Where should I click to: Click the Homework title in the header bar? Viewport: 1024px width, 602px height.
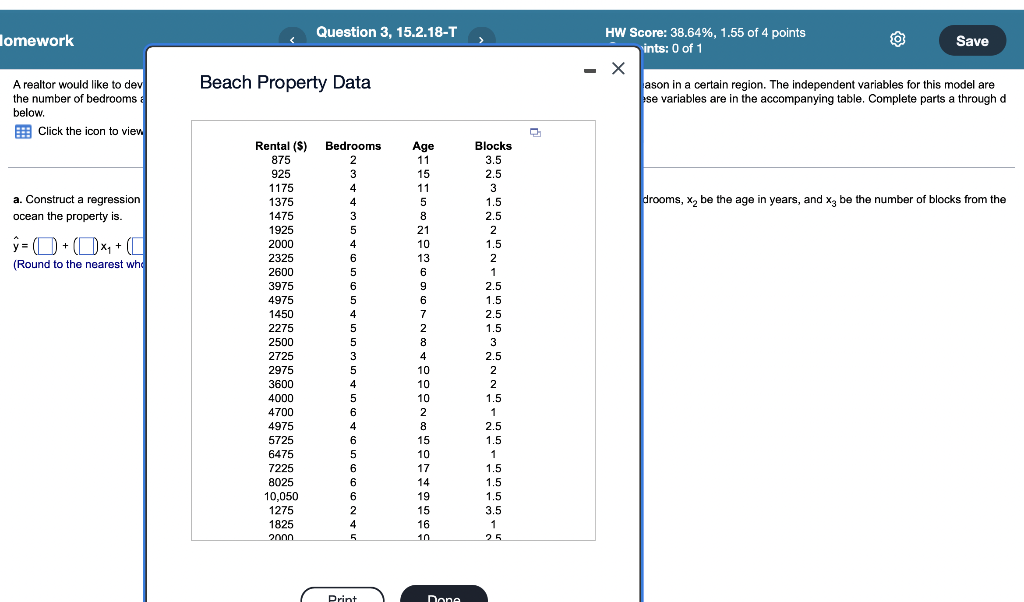tap(36, 40)
